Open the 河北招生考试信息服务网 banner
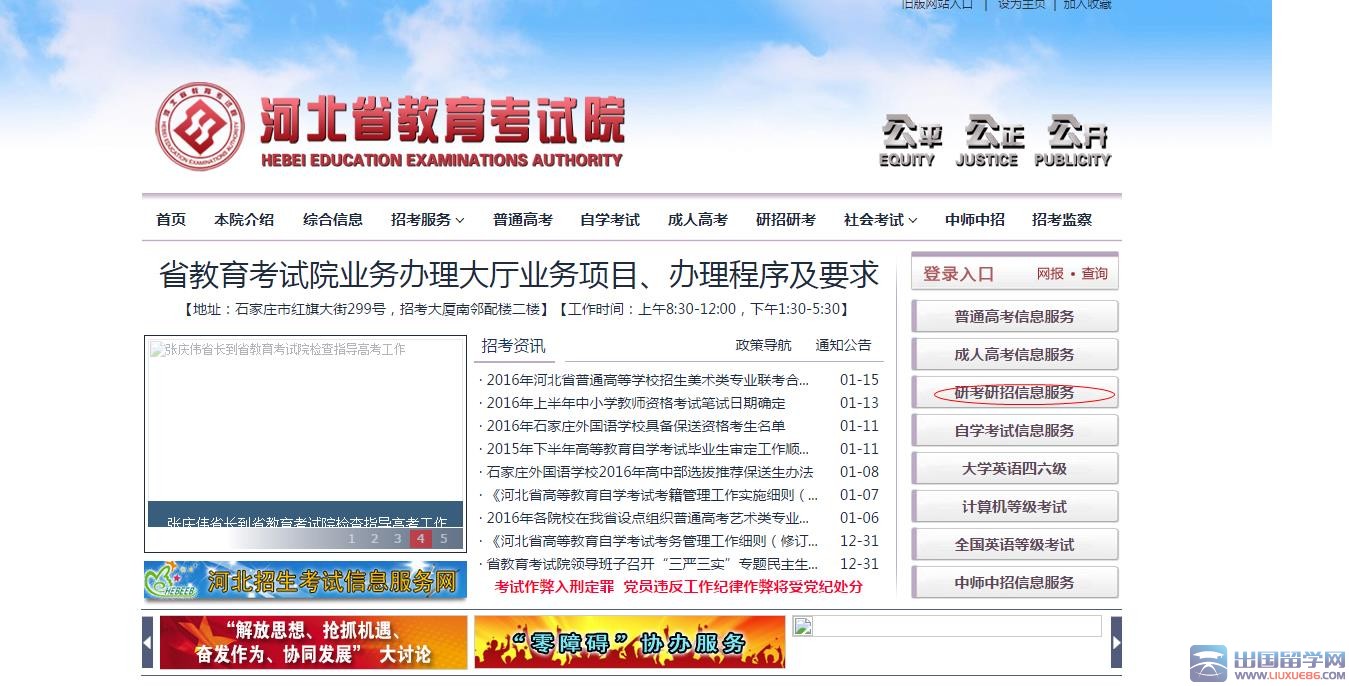Image resolution: width=1349 pixels, height=686 pixels. click(305, 581)
